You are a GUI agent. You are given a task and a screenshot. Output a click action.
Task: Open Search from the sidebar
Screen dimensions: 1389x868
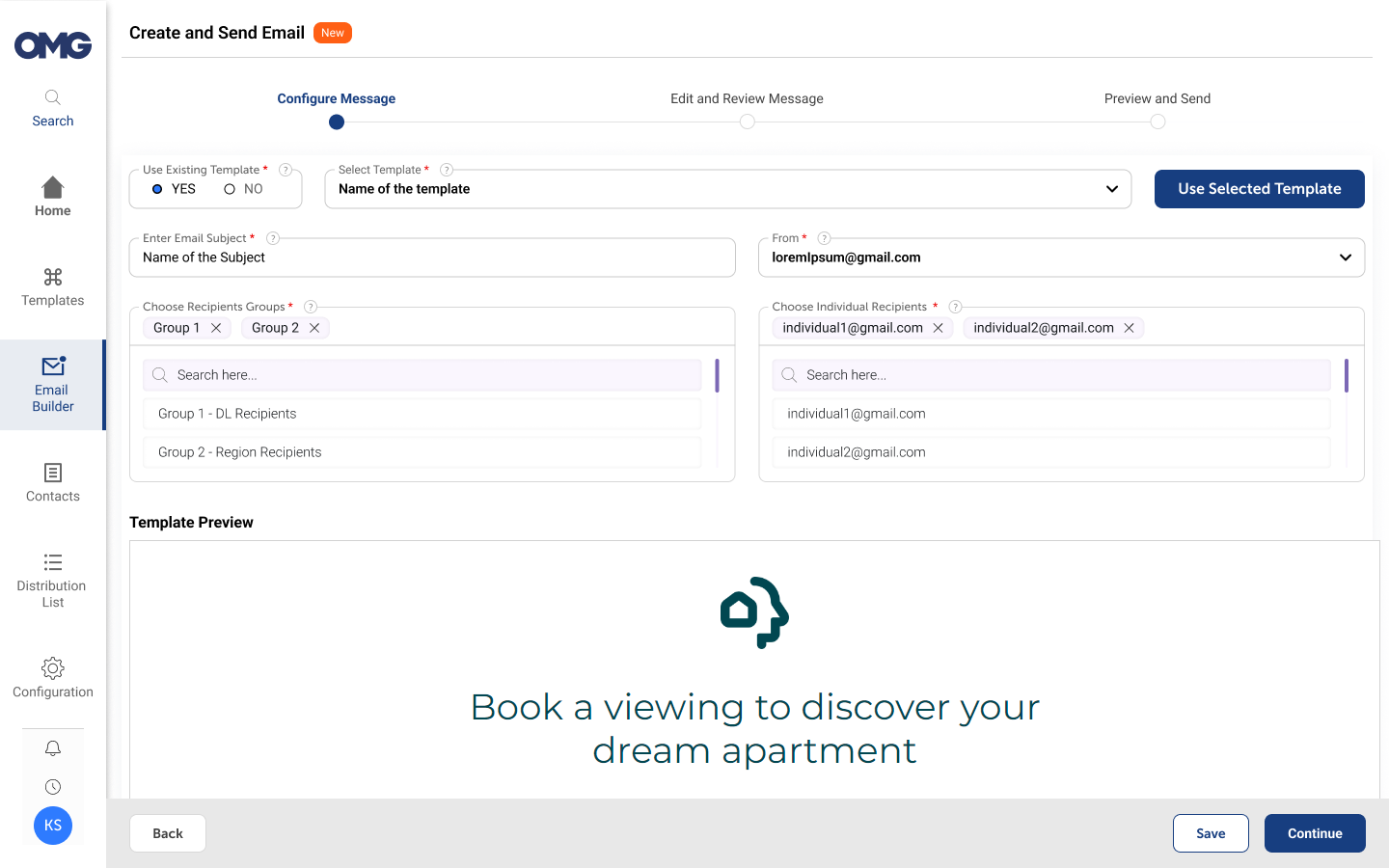pos(53,108)
